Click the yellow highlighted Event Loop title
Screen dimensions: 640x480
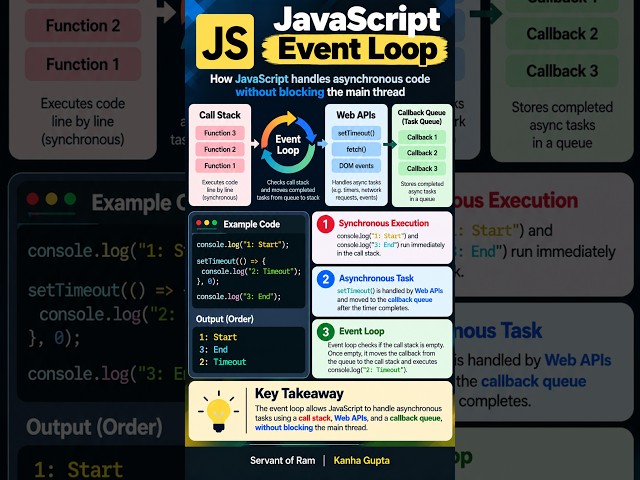[355, 50]
